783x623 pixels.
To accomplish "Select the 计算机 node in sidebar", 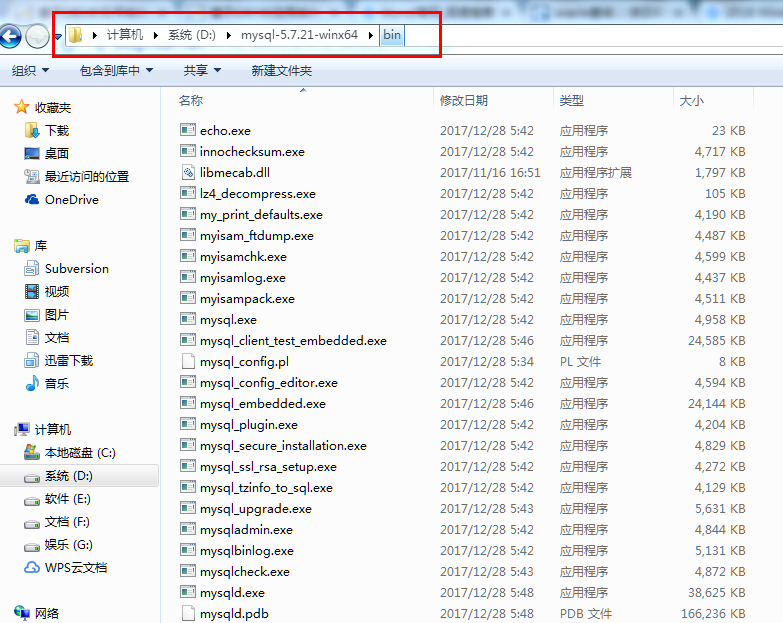I will click(43, 429).
